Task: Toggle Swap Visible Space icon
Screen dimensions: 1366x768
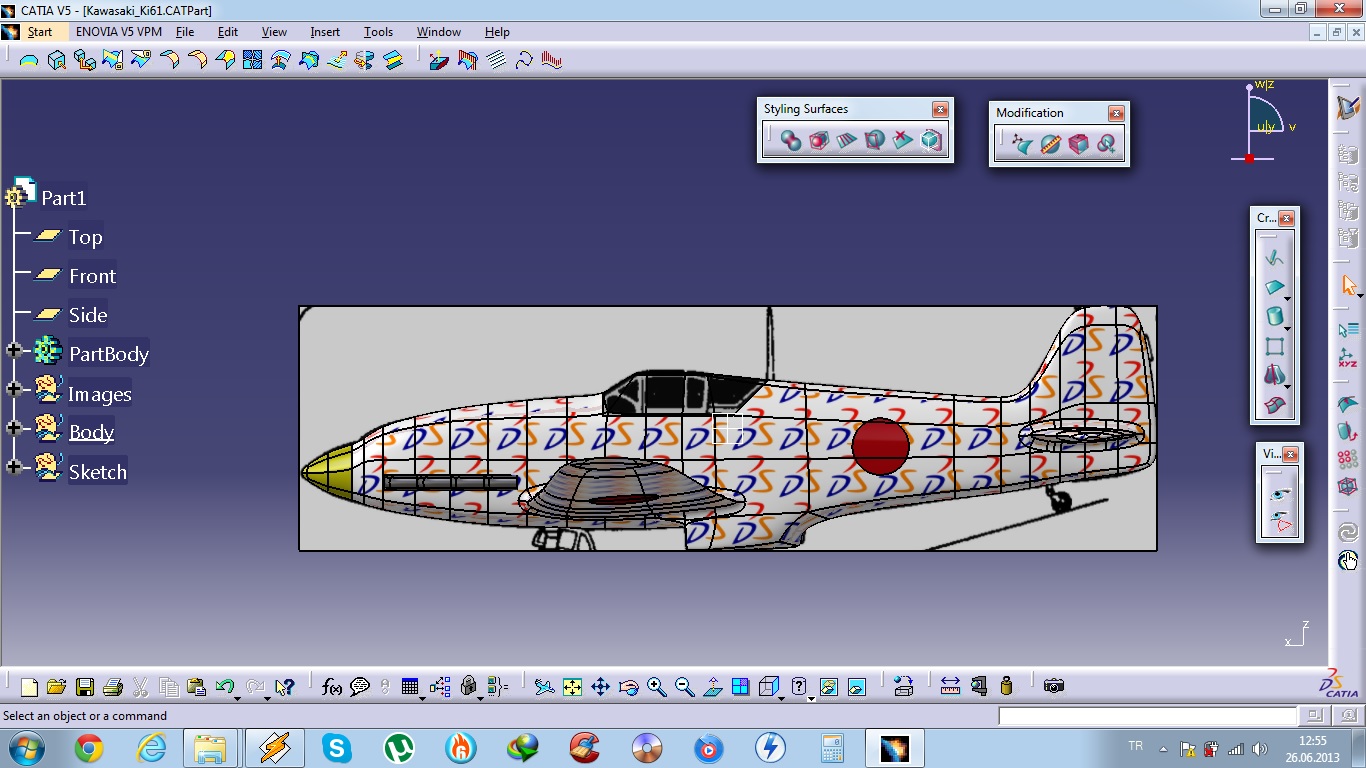Action: coord(857,687)
